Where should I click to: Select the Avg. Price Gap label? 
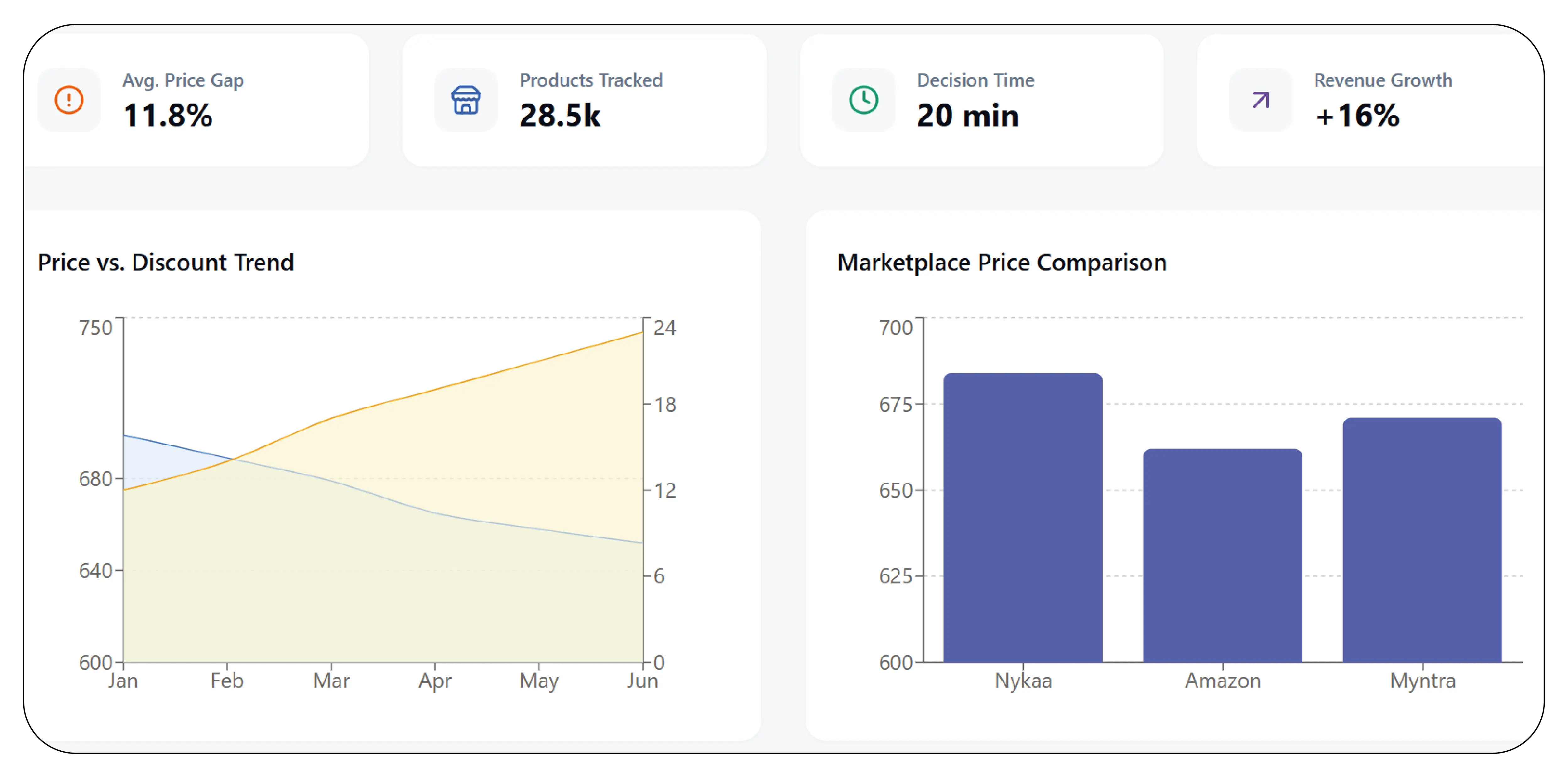[x=183, y=80]
